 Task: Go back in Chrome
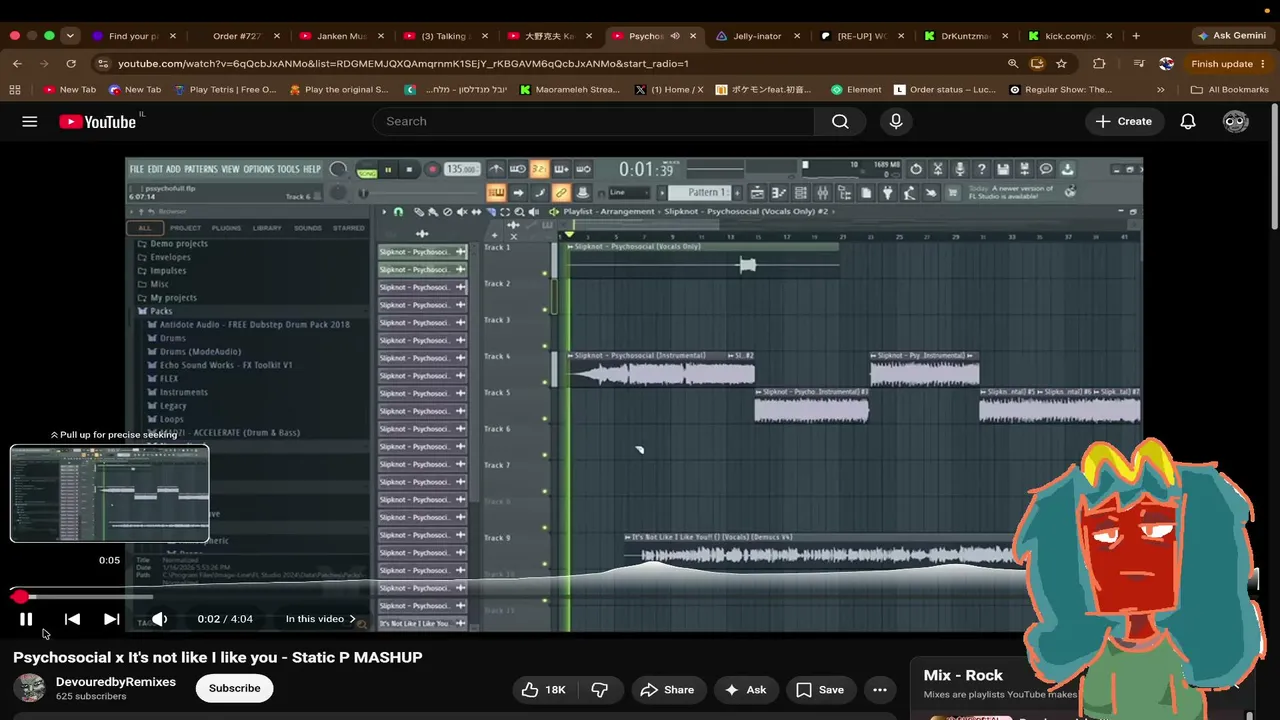point(17,63)
